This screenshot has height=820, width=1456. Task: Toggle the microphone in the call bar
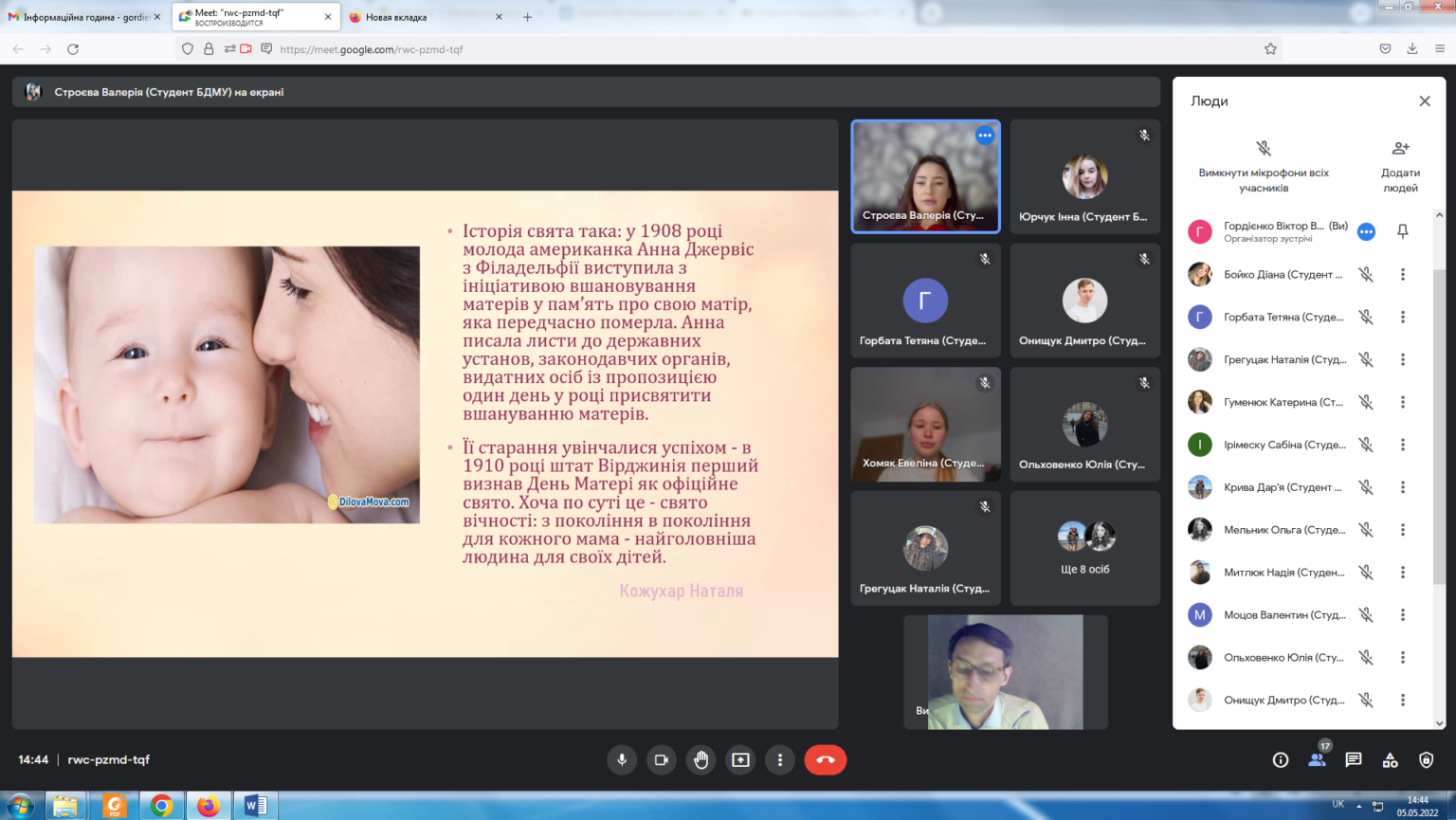(622, 759)
